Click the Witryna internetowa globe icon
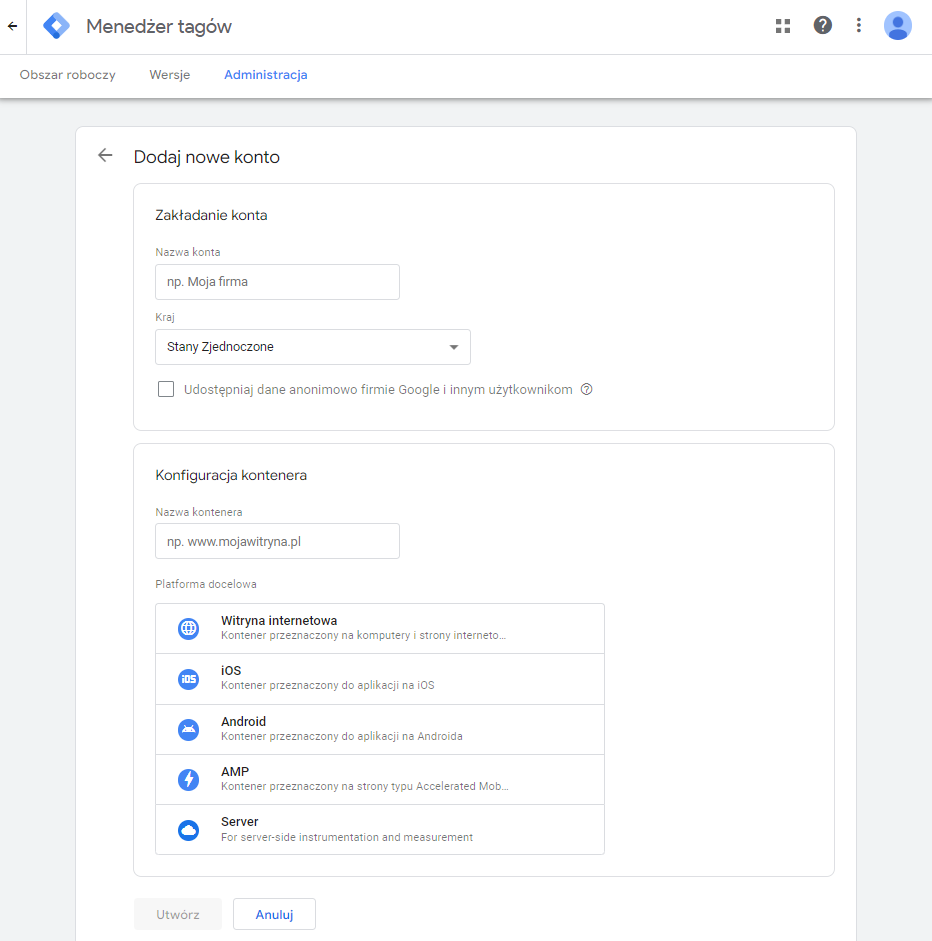This screenshot has height=941, width=932. [x=188, y=629]
